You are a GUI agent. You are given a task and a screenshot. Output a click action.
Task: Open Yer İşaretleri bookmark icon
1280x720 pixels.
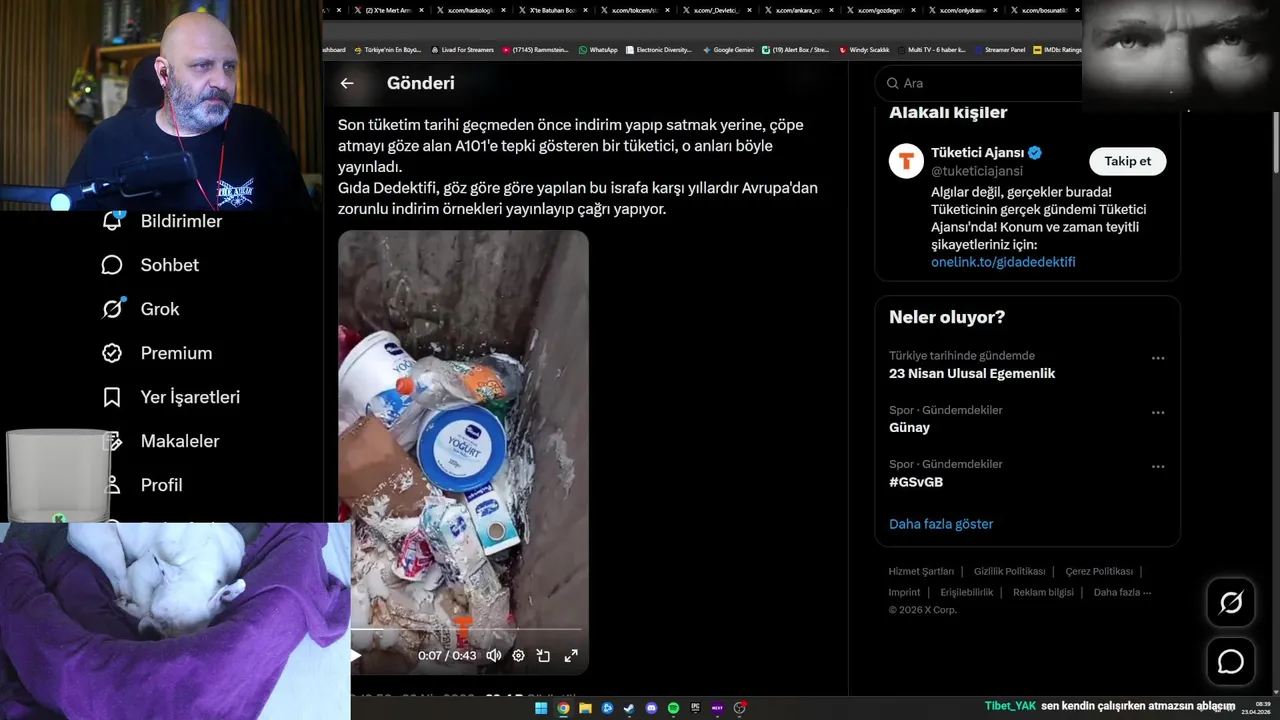pyautogui.click(x=112, y=397)
